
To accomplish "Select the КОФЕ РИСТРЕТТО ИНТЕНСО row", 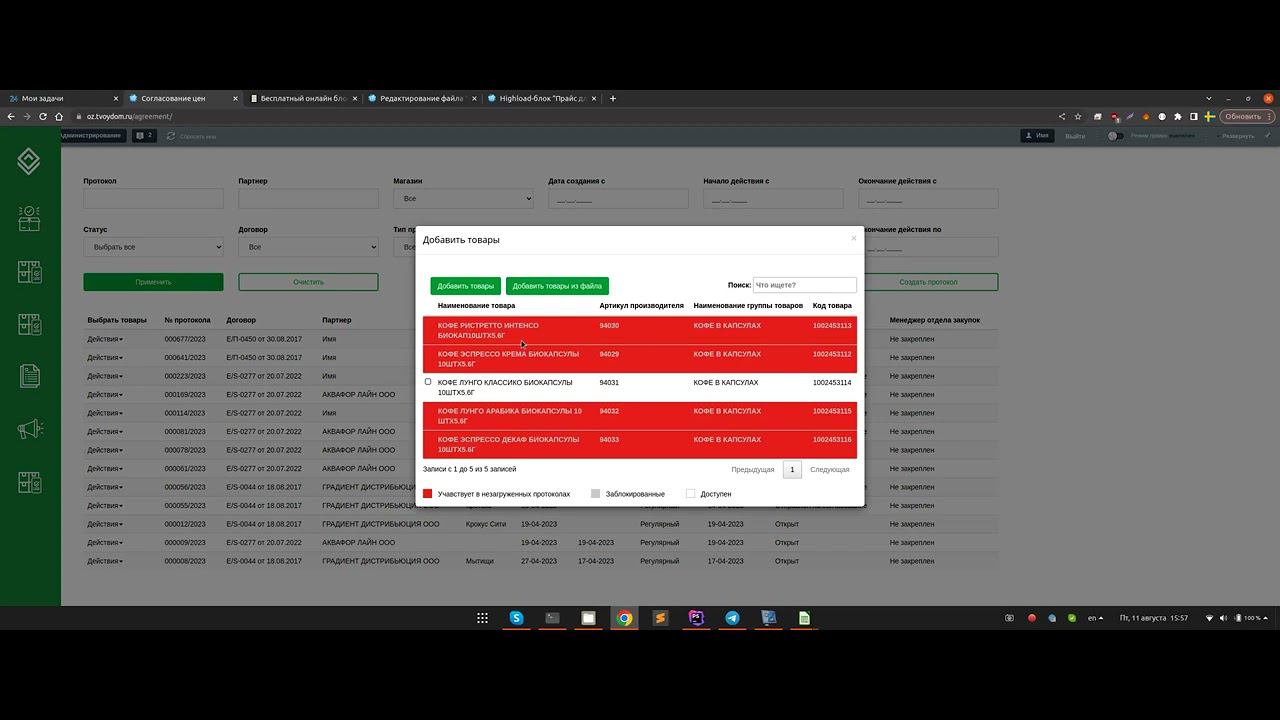I will pos(640,330).
